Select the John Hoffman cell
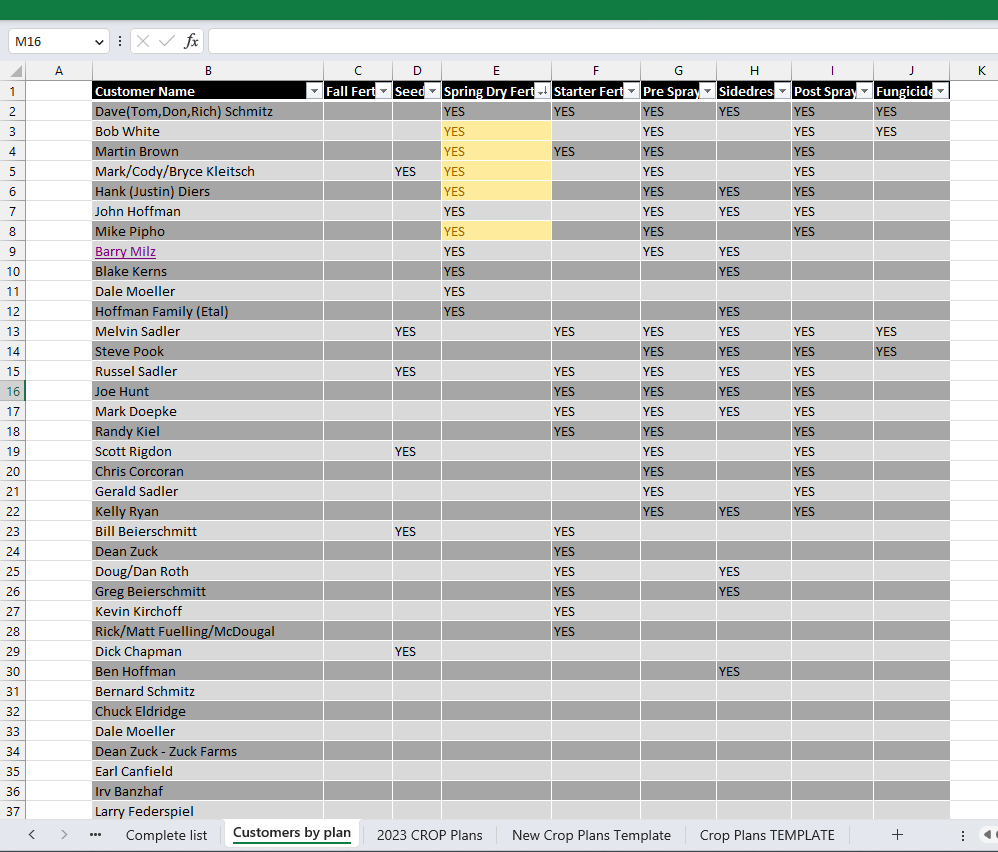The width and height of the screenshot is (998, 852). pos(208,211)
